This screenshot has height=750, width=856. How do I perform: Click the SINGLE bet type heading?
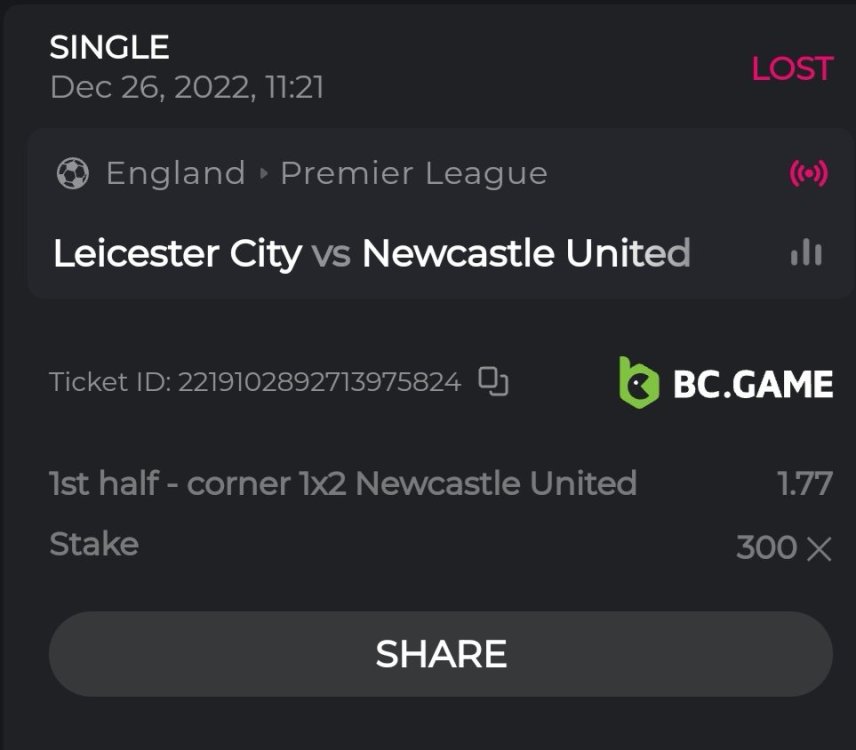[x=109, y=47]
